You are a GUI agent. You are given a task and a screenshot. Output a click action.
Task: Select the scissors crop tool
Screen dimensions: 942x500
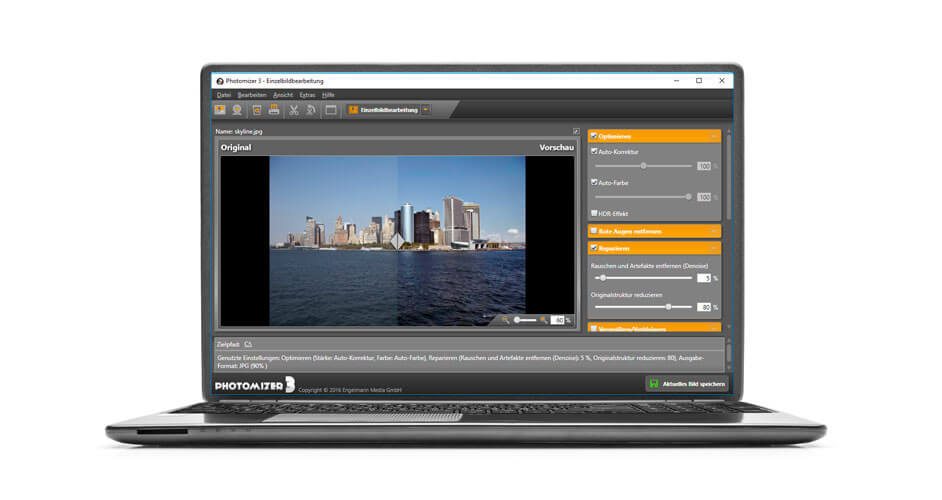click(x=294, y=110)
